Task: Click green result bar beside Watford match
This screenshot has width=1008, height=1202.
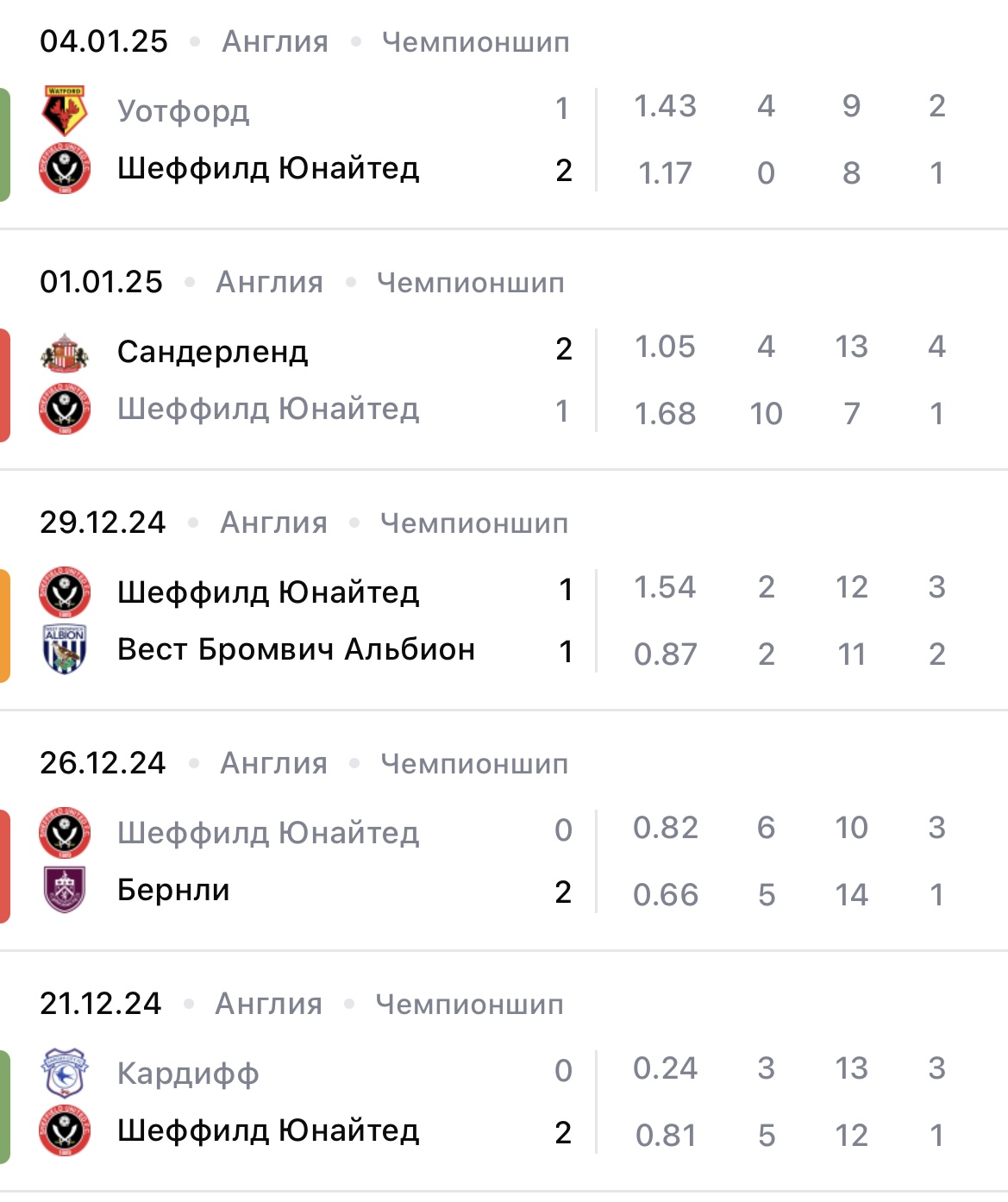Action: 5,145
